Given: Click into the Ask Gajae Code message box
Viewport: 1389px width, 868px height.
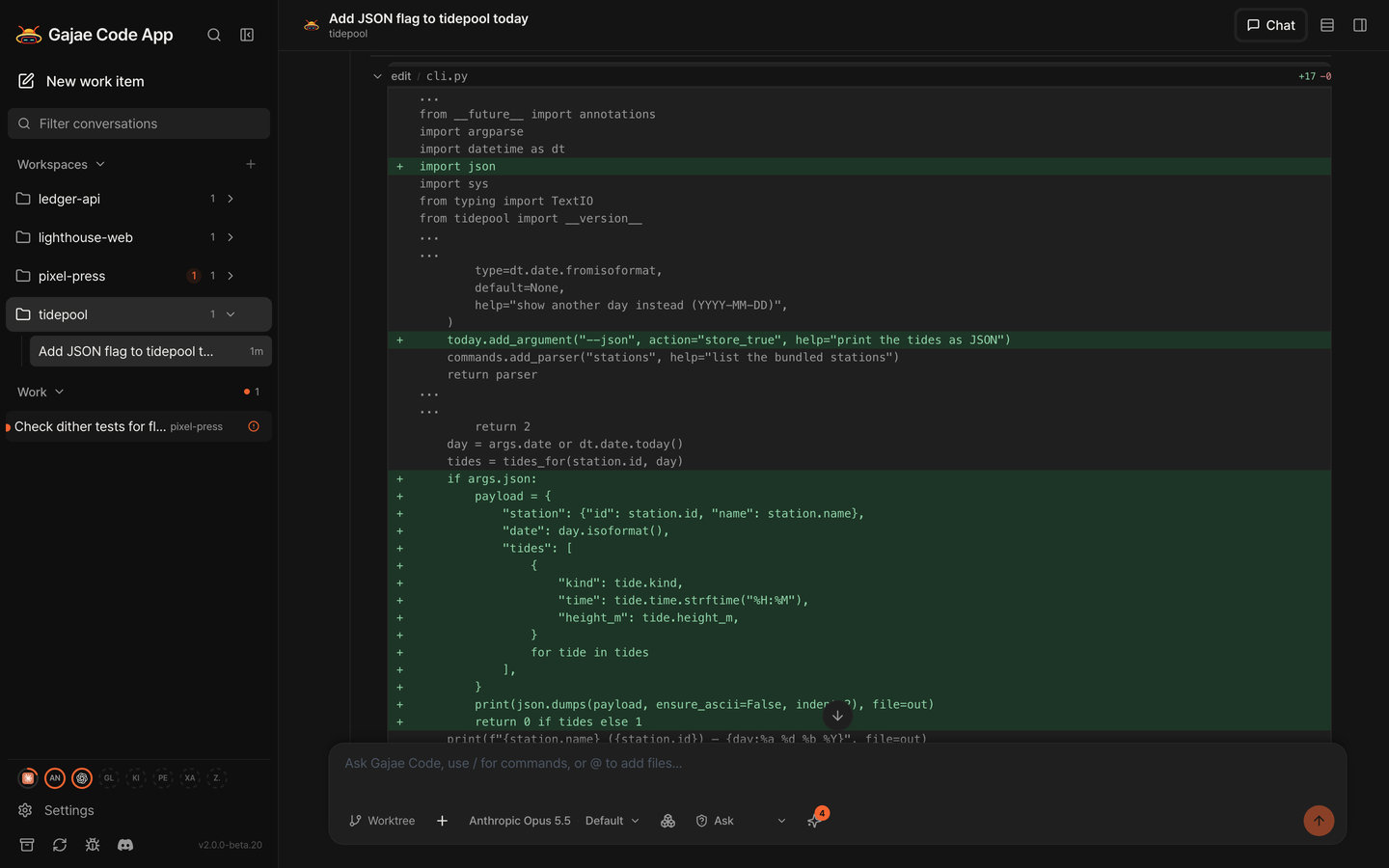Looking at the screenshot, I should click(x=837, y=764).
